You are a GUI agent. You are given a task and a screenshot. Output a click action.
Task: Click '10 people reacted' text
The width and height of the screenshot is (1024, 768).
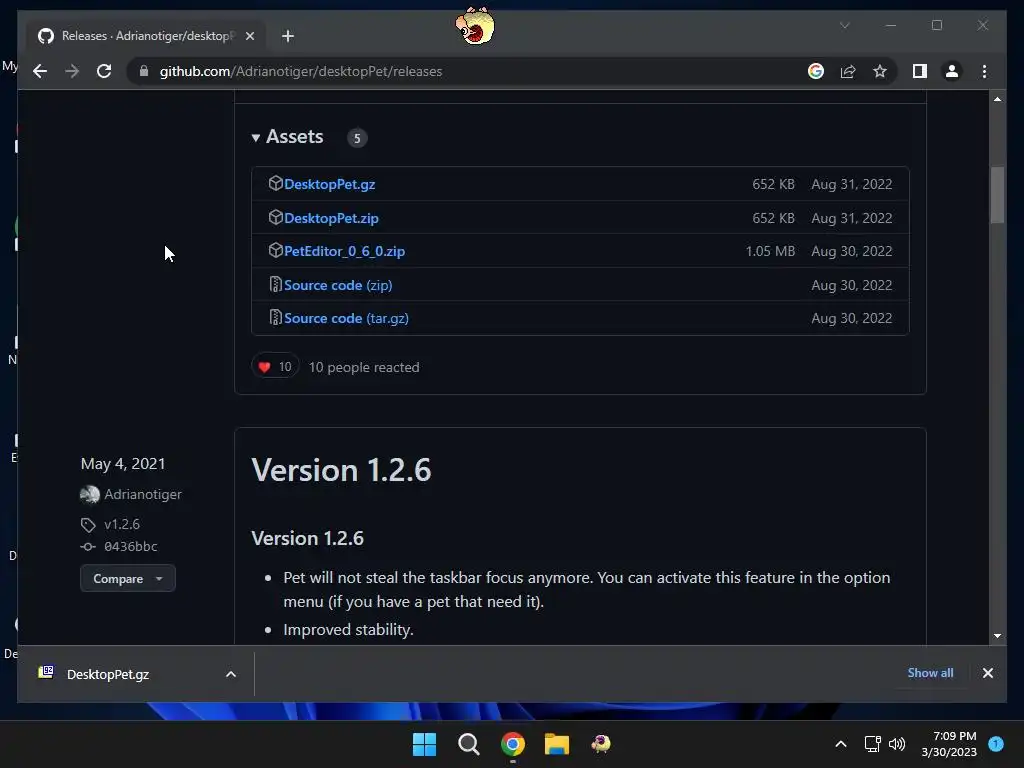click(364, 367)
